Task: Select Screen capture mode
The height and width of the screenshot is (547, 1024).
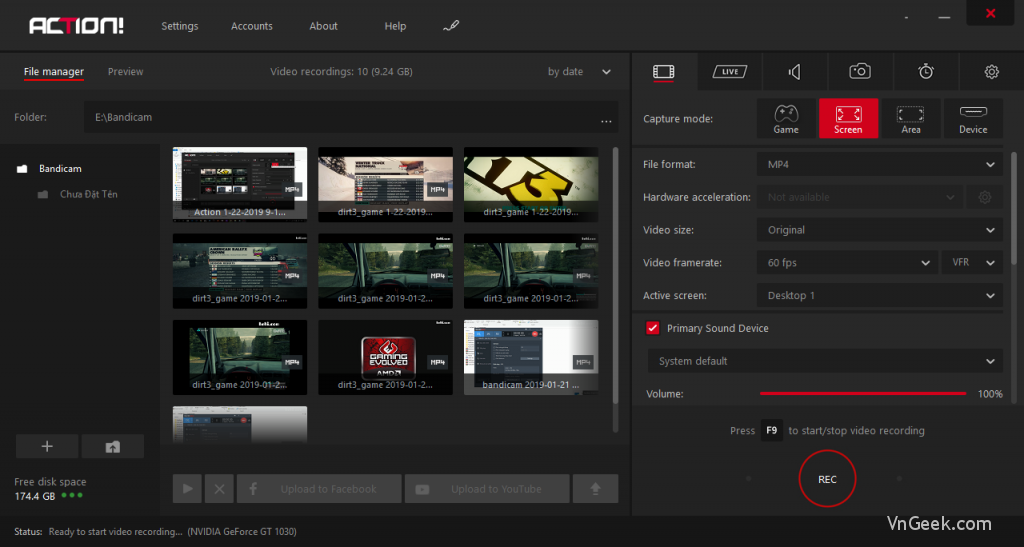Action: pyautogui.click(x=848, y=118)
